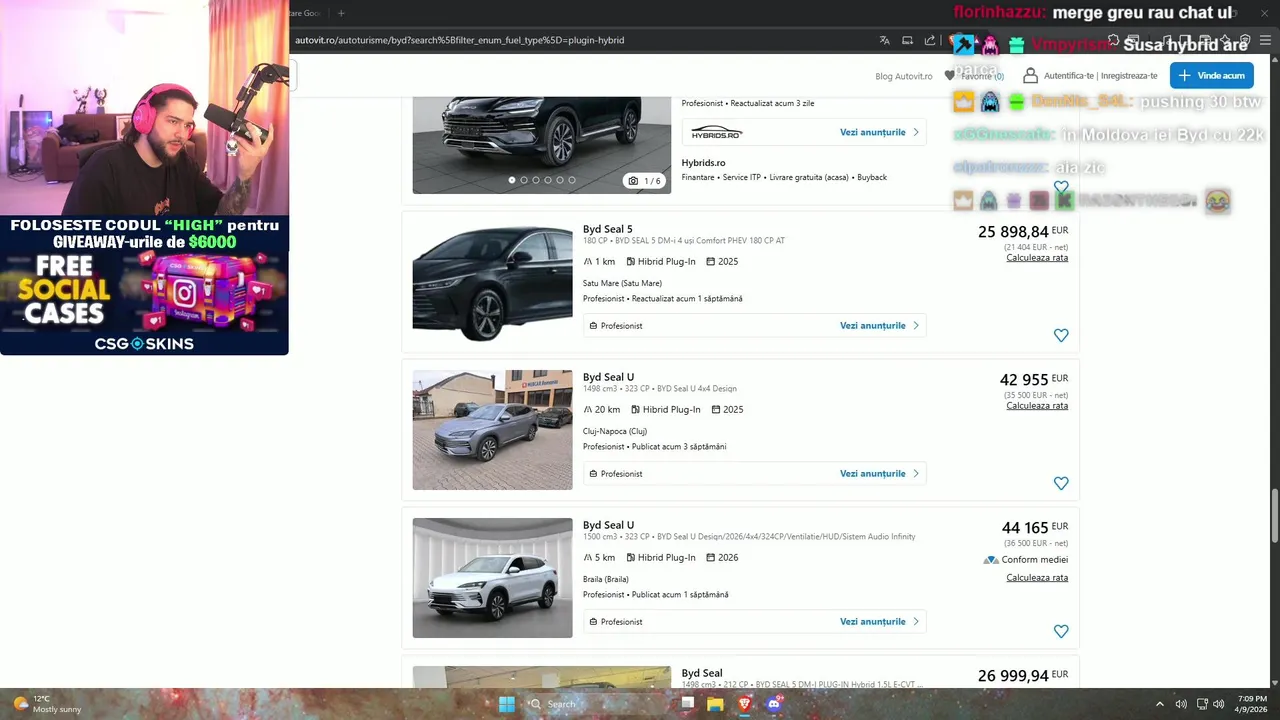Click the mileage icon beside 5 km
1280x720 pixels.
click(x=588, y=558)
